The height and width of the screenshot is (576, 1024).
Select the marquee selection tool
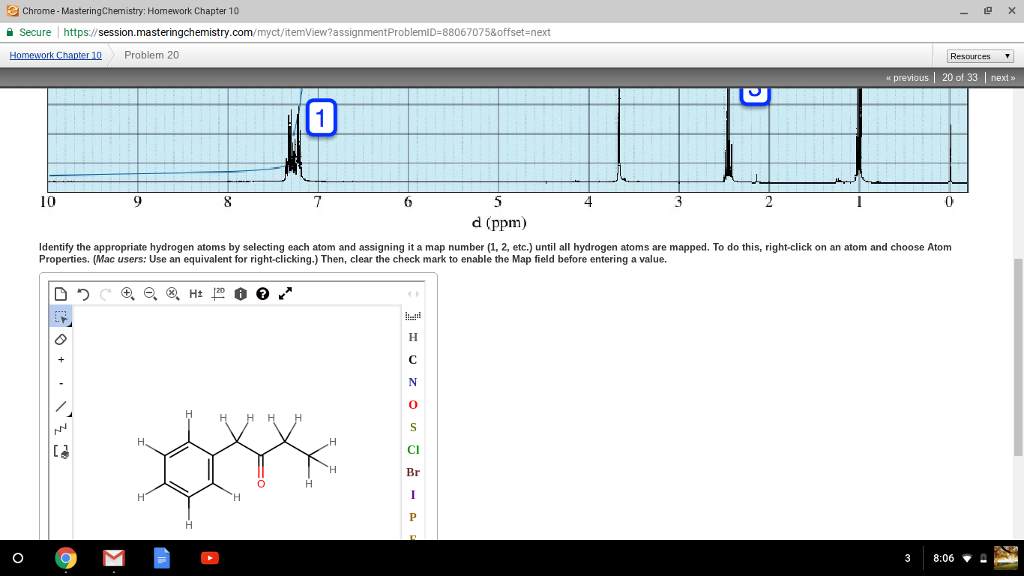coord(60,316)
